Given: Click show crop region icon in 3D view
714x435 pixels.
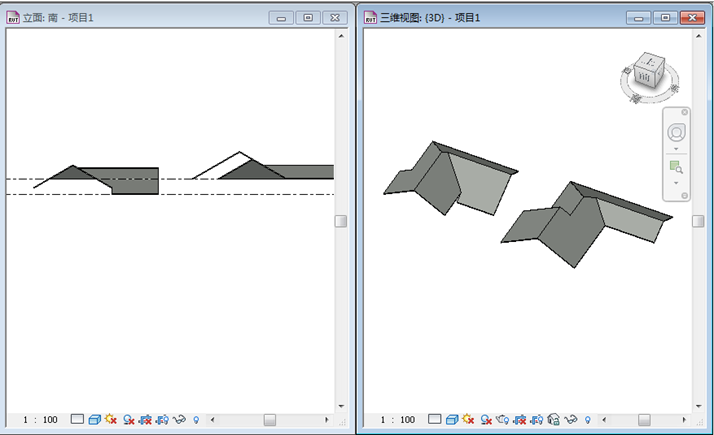Looking at the screenshot, I should pyautogui.click(x=536, y=420).
